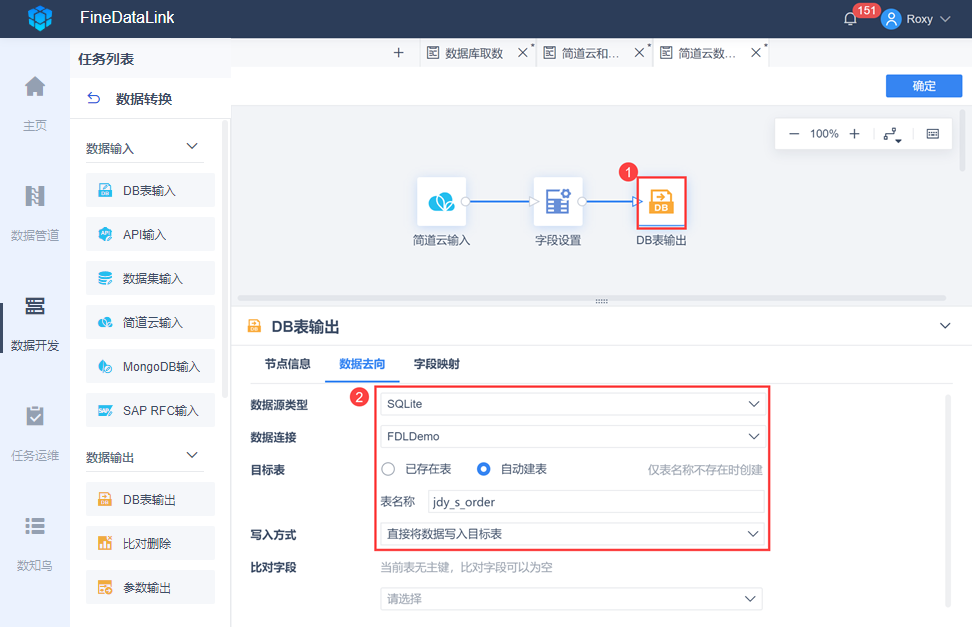The width and height of the screenshot is (972, 627).
Task: Select 简道云输入 operator in left list
Action: click(x=150, y=322)
